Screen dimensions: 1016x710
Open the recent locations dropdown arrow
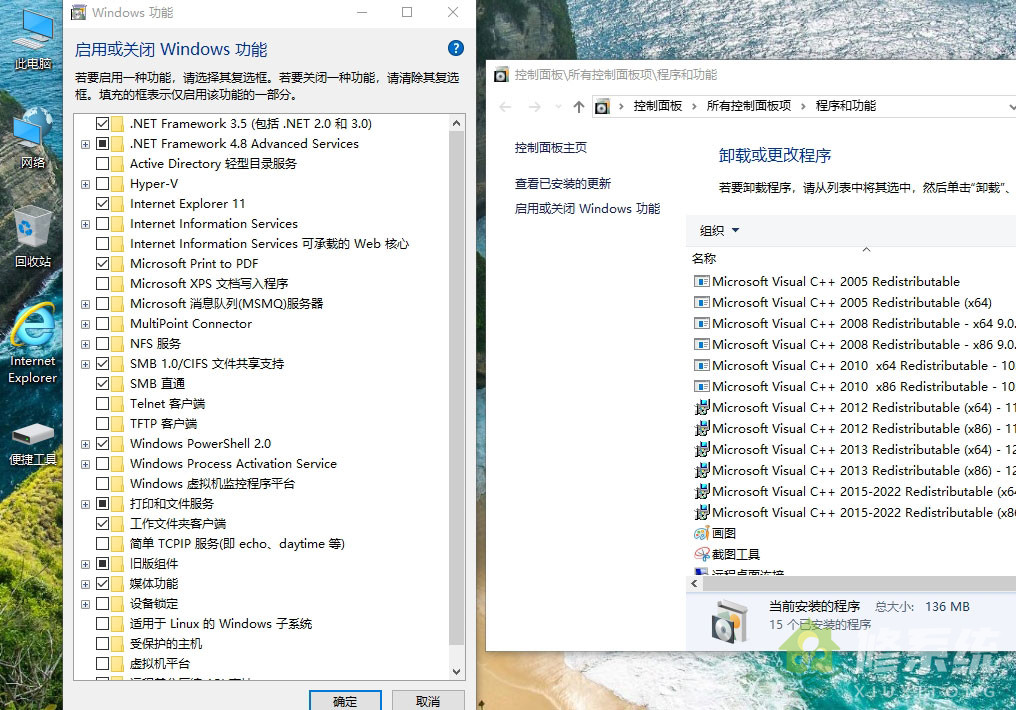pos(558,107)
